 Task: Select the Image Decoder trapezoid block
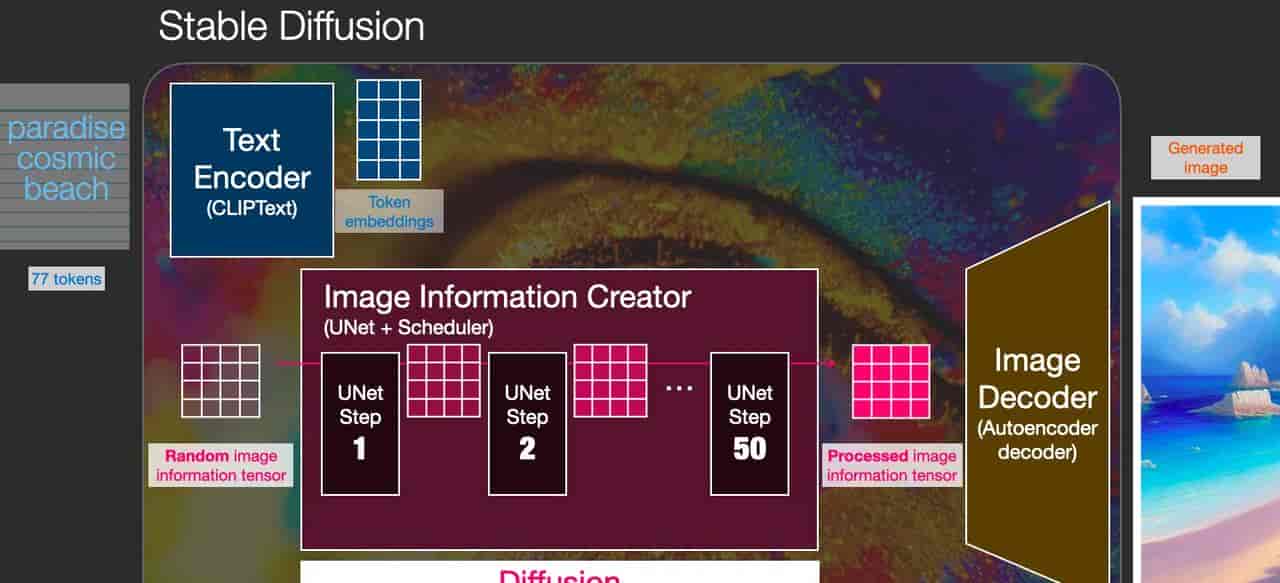click(1037, 390)
